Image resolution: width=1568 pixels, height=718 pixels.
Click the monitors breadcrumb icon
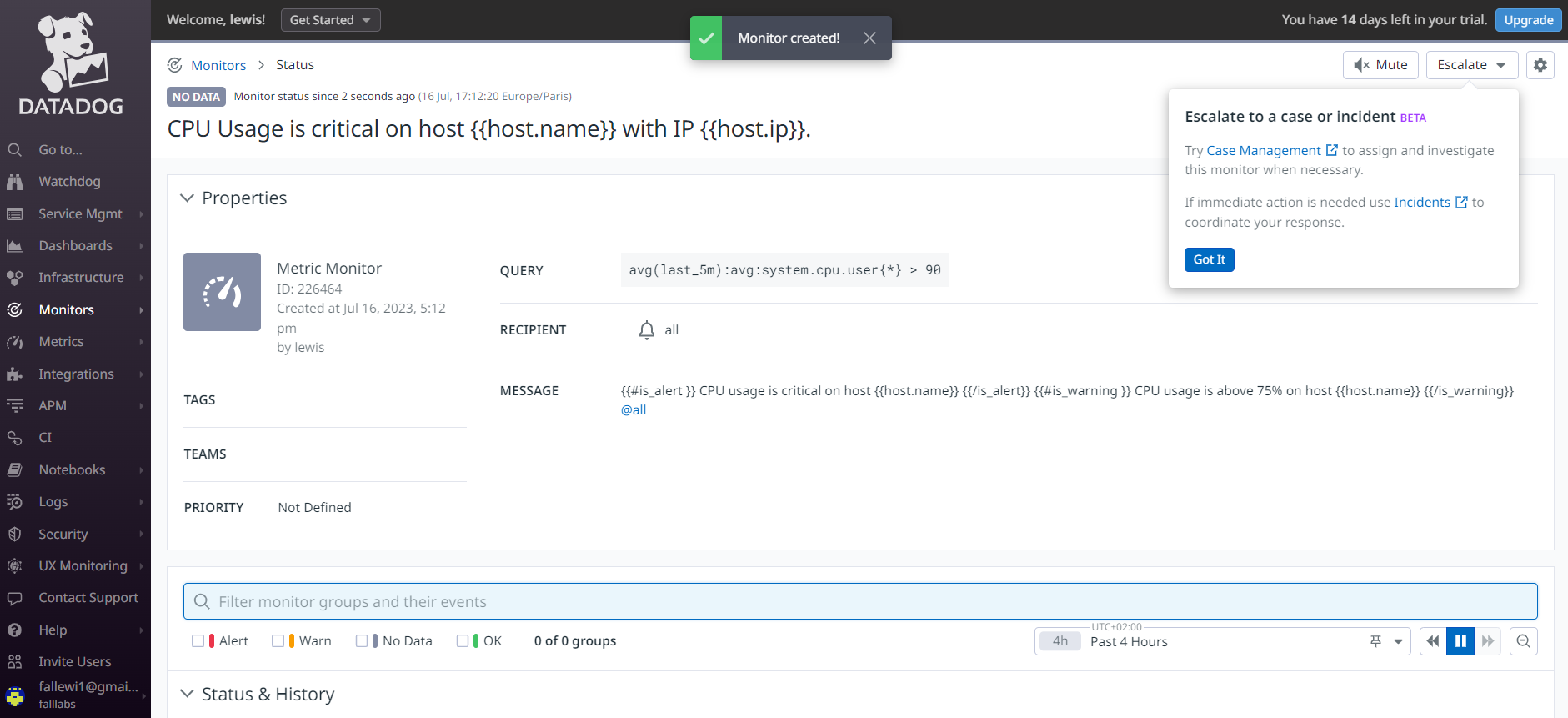coord(175,65)
